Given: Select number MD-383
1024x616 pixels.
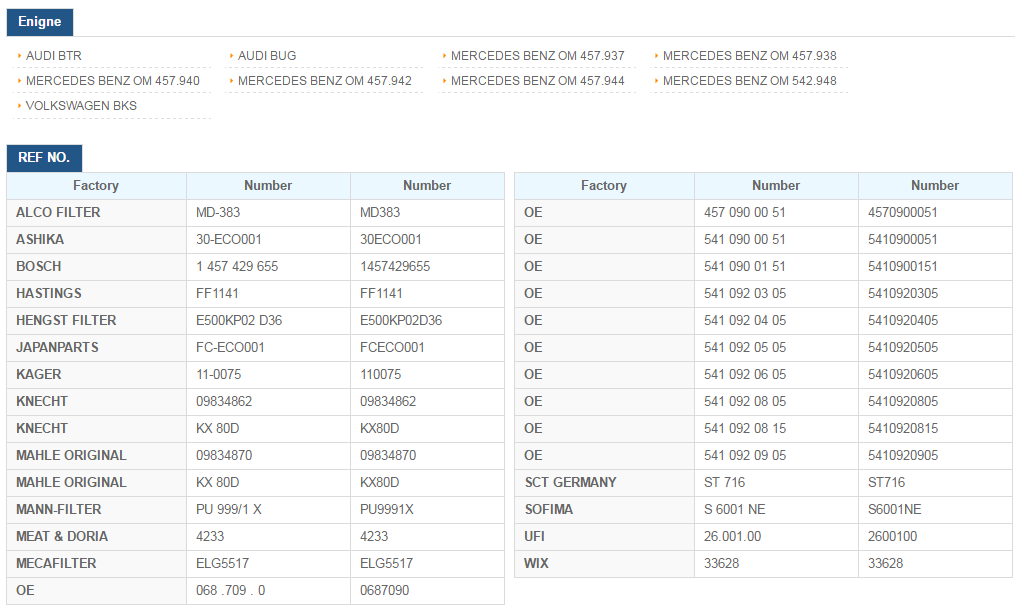Looking at the screenshot, I should (x=217, y=213).
